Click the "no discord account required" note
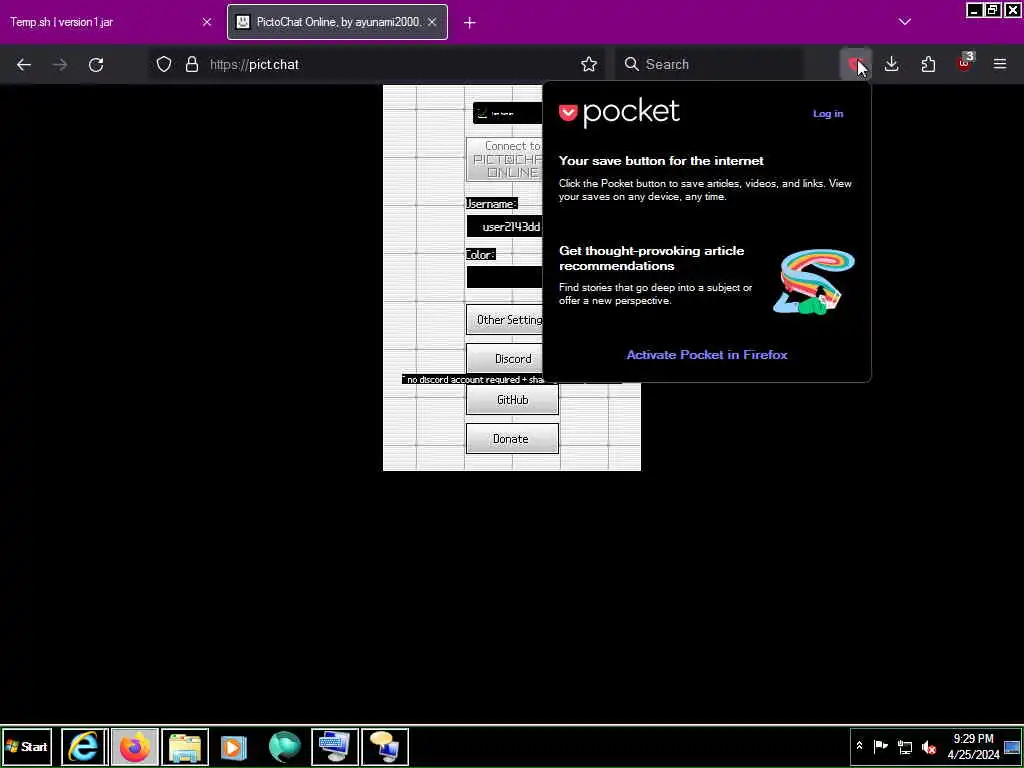1024x768 pixels. (x=473, y=379)
